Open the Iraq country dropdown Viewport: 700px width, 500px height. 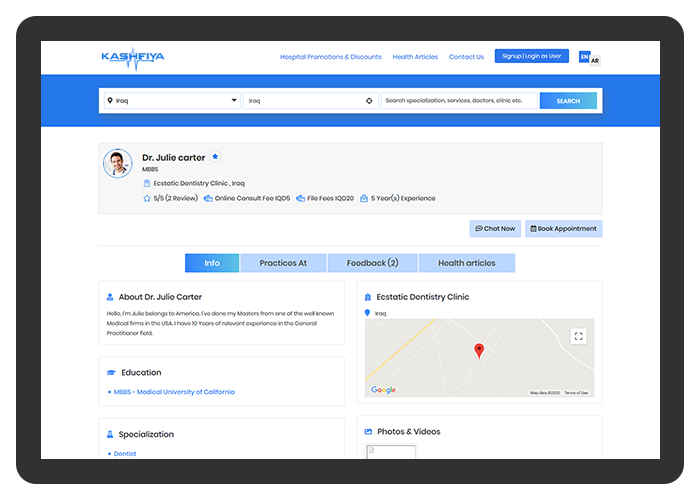(171, 101)
